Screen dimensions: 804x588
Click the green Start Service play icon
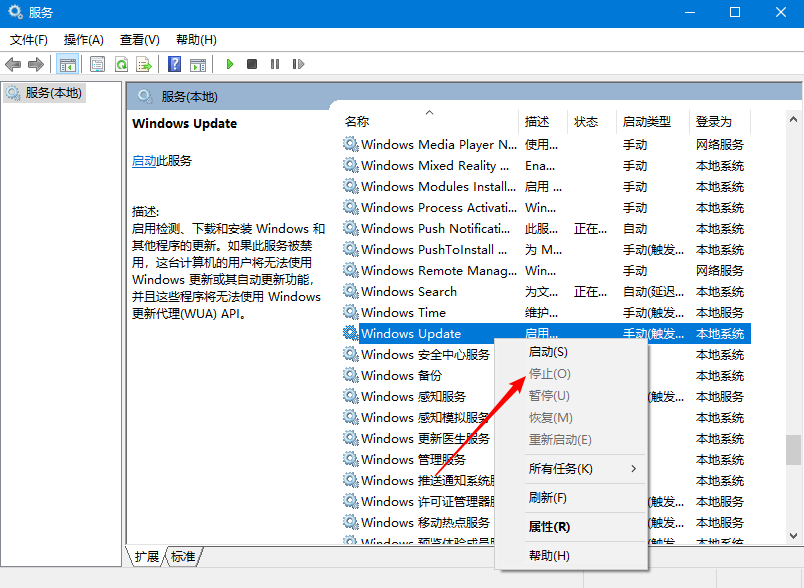pos(230,64)
